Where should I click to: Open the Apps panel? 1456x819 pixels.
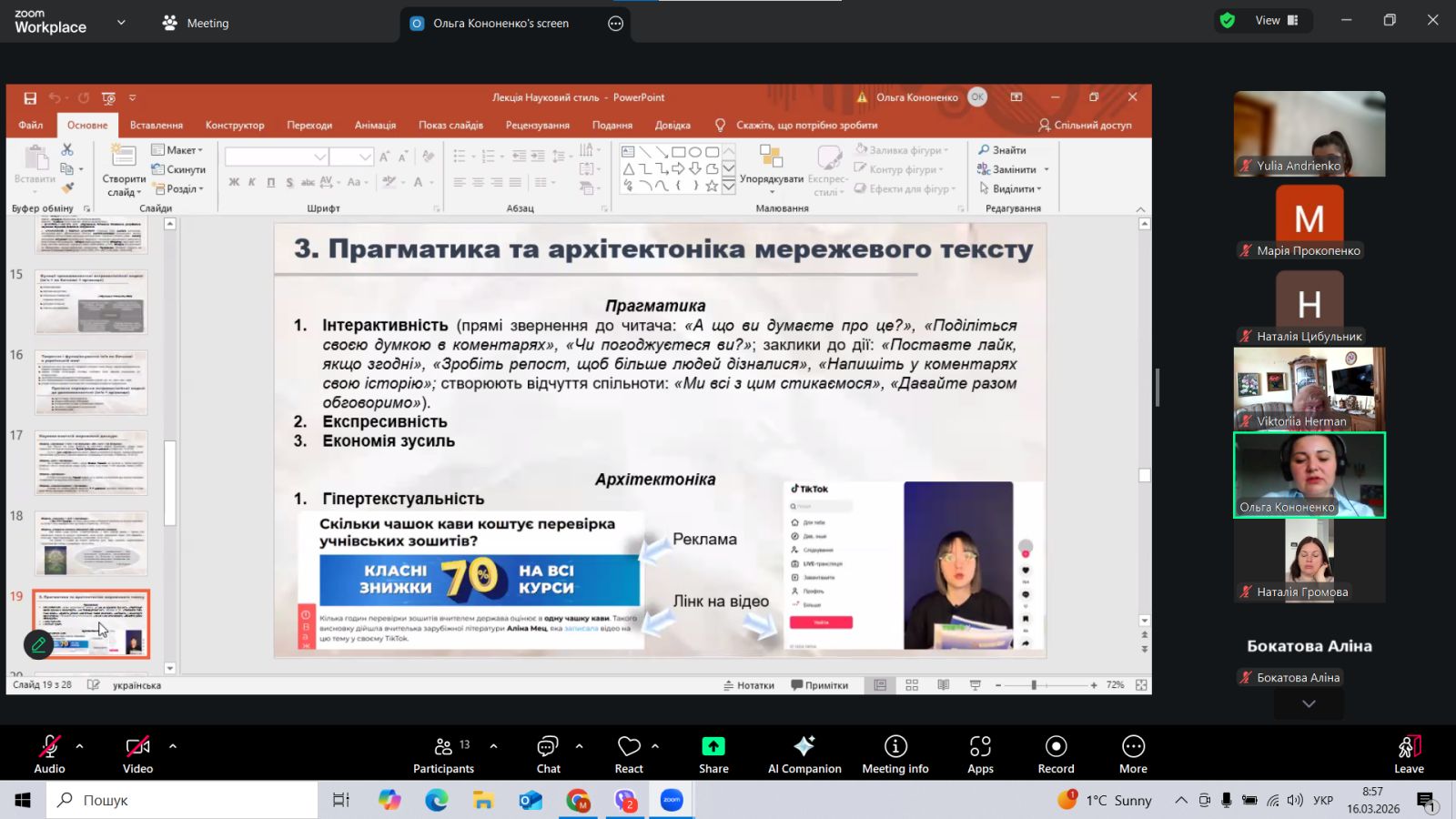click(980, 747)
